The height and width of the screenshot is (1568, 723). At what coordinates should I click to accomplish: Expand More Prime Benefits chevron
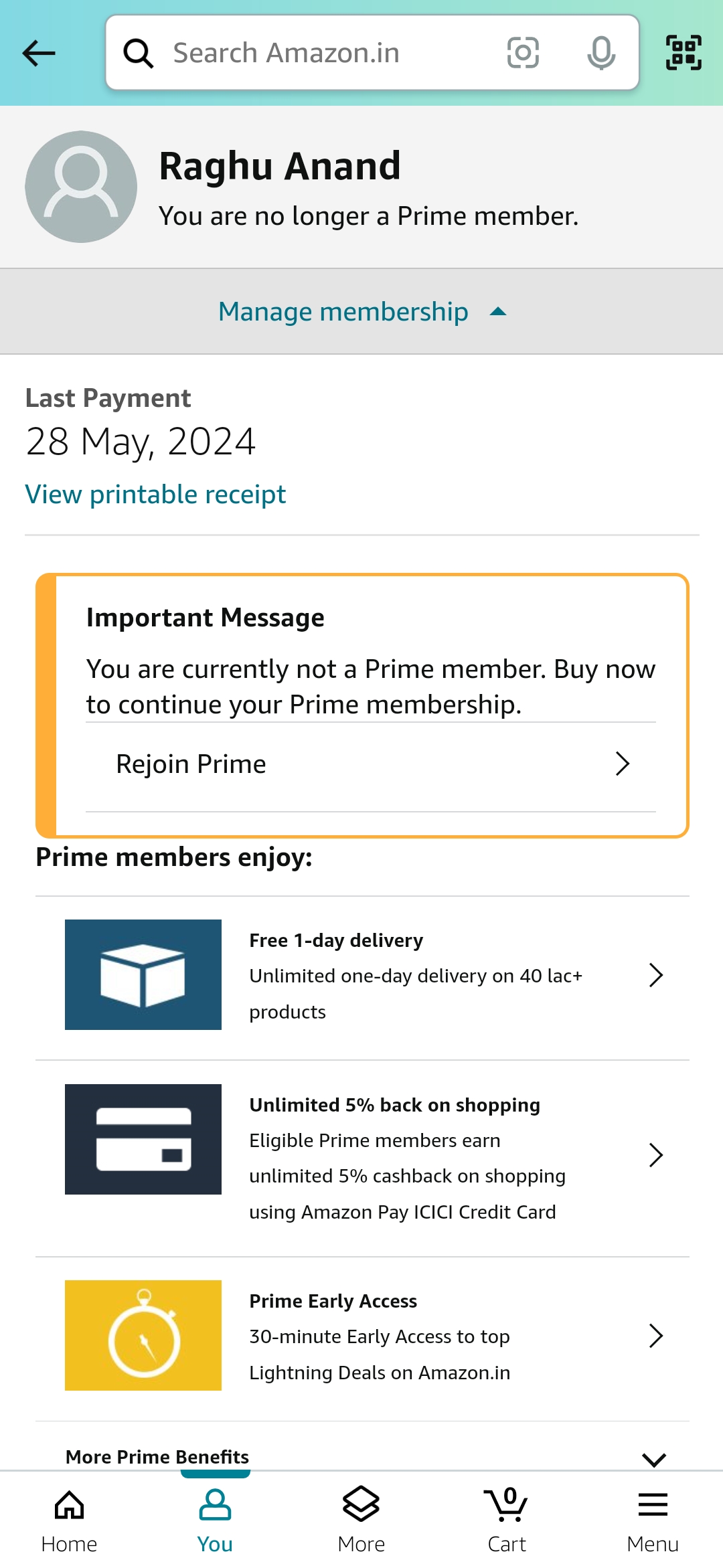pyautogui.click(x=654, y=1459)
